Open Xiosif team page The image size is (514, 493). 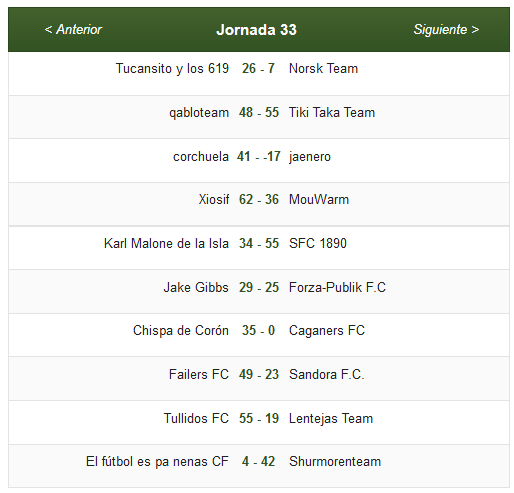coord(214,200)
